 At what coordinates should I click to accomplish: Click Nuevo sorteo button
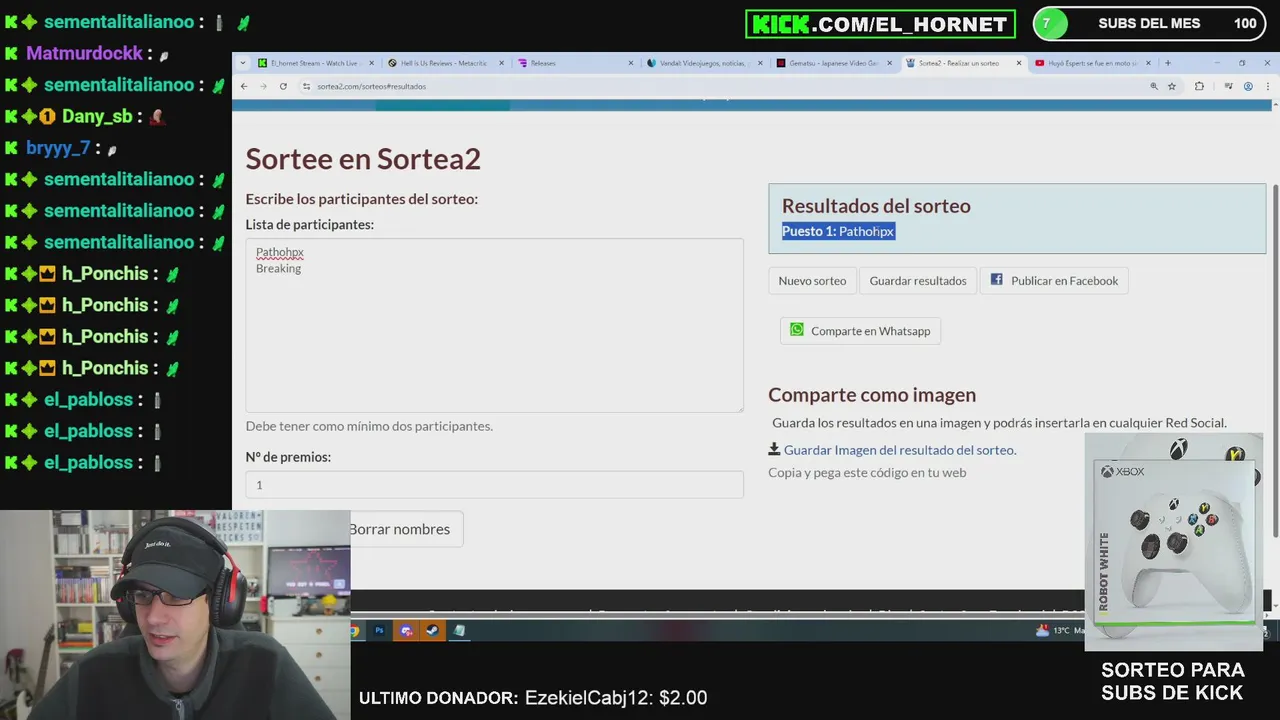(812, 281)
